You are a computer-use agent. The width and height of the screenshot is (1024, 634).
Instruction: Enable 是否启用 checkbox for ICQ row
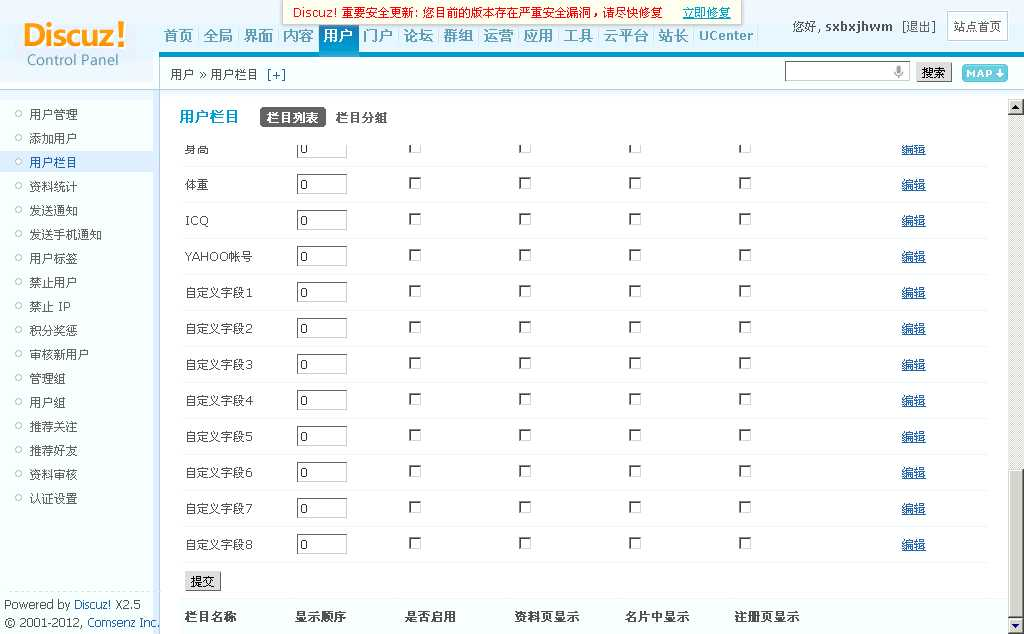[x=415, y=219]
